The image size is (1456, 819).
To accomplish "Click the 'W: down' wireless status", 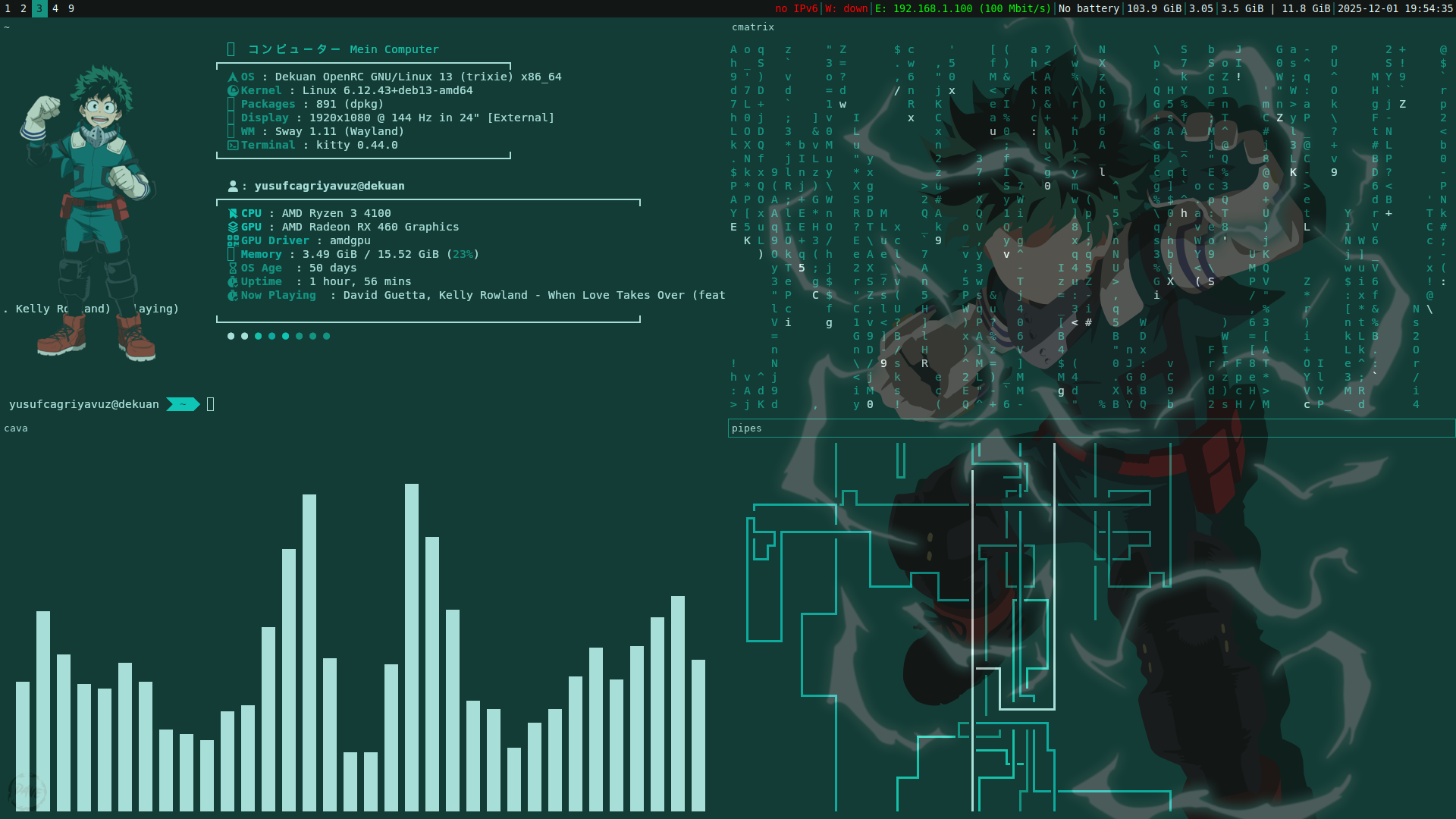I will tap(846, 8).
